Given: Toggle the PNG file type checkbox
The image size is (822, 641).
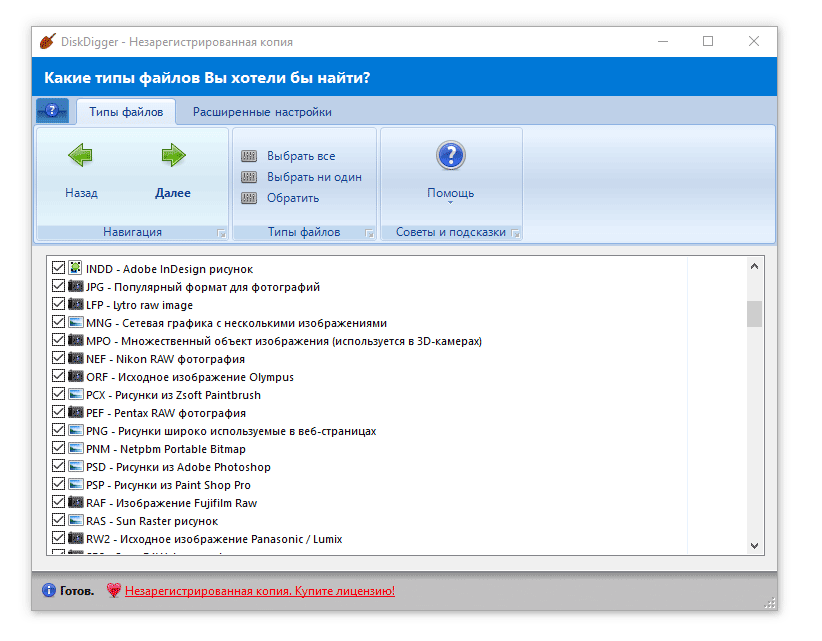Looking at the screenshot, I should click(x=58, y=431).
